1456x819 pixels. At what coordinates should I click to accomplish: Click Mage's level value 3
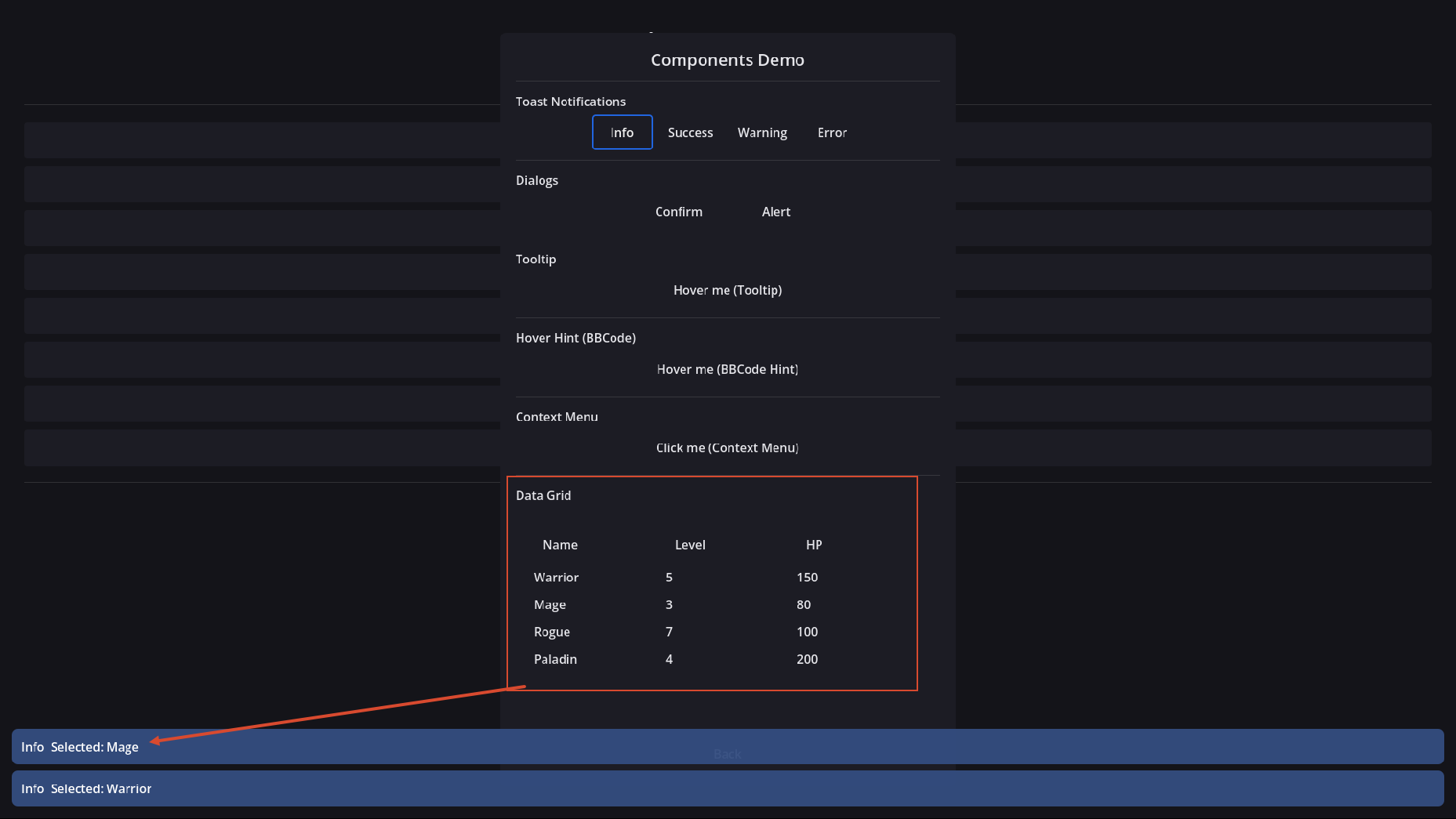tap(669, 604)
